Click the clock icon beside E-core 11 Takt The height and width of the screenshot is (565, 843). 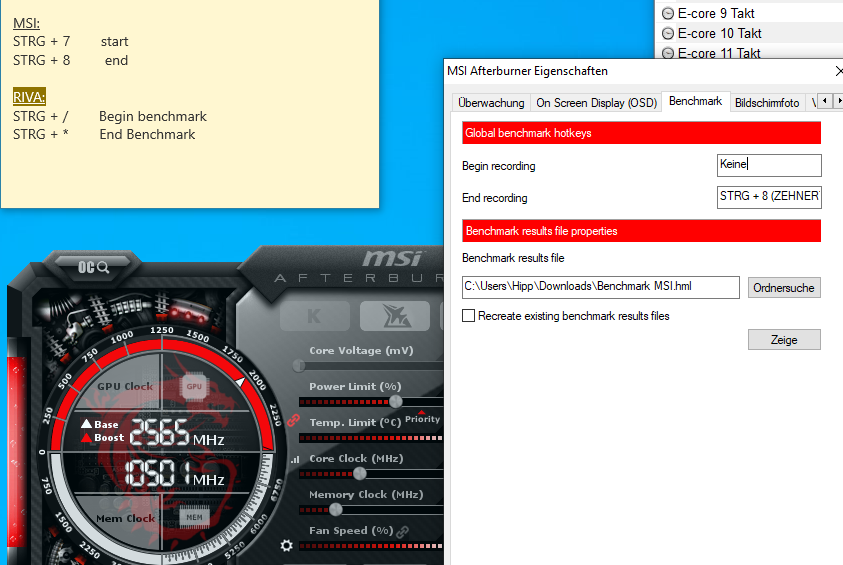point(668,53)
